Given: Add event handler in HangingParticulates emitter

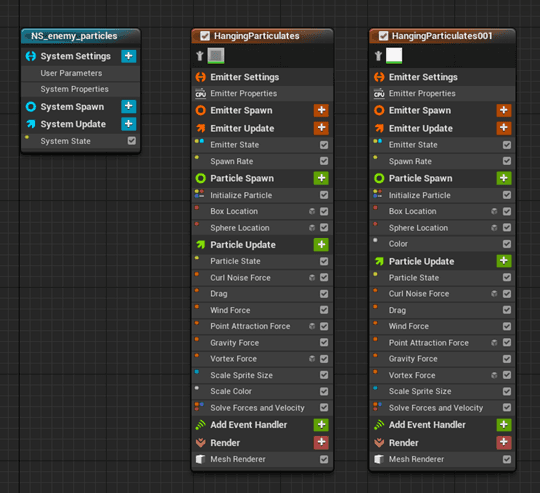Looking at the screenshot, I should tap(321, 424).
